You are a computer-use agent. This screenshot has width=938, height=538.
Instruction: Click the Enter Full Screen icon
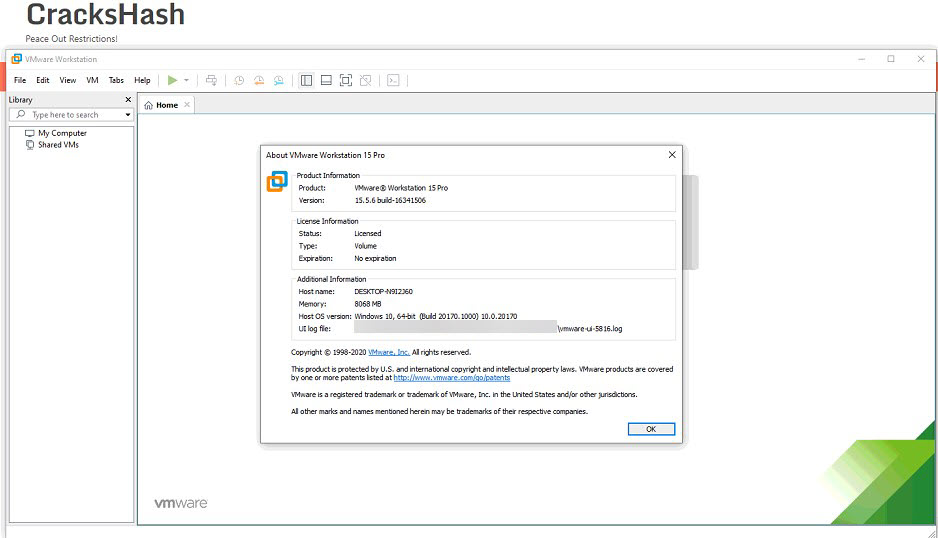(x=346, y=80)
